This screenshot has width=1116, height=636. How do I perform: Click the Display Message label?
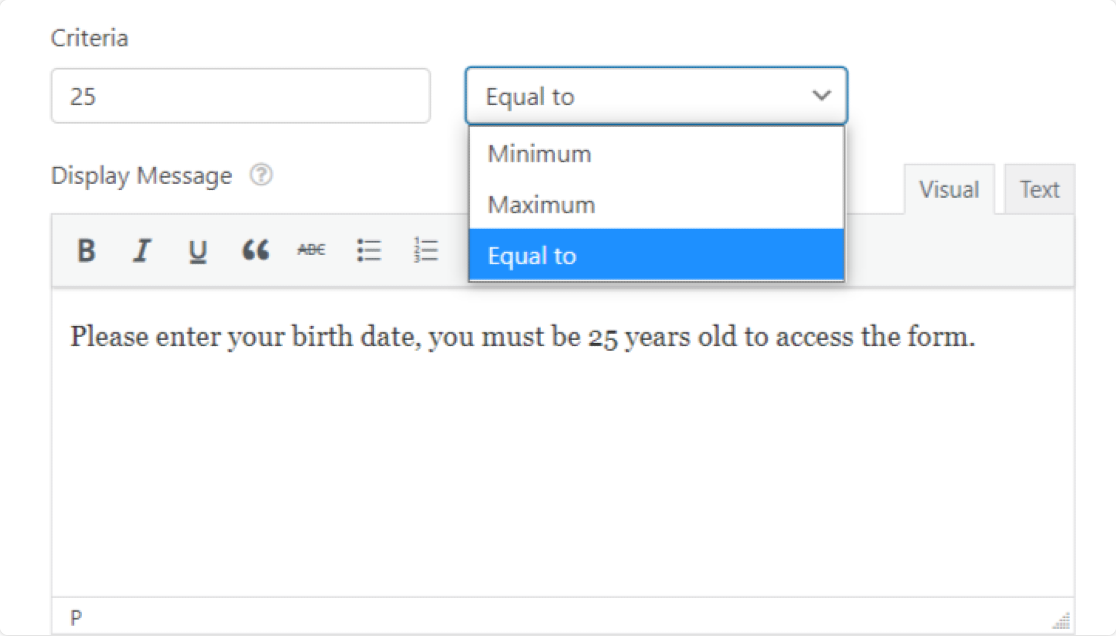tap(142, 176)
